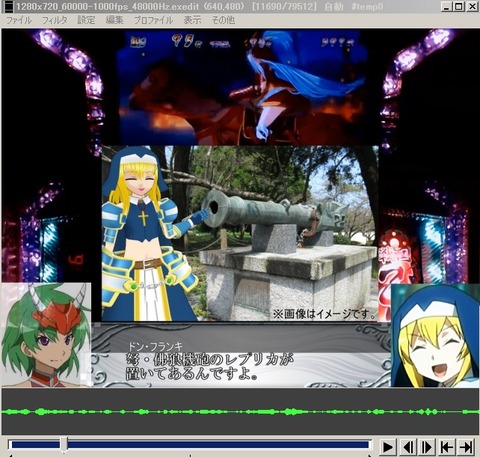Click the ドン・フランキ dialogue name text
This screenshot has width=480, height=457.
pyautogui.click(x=155, y=347)
